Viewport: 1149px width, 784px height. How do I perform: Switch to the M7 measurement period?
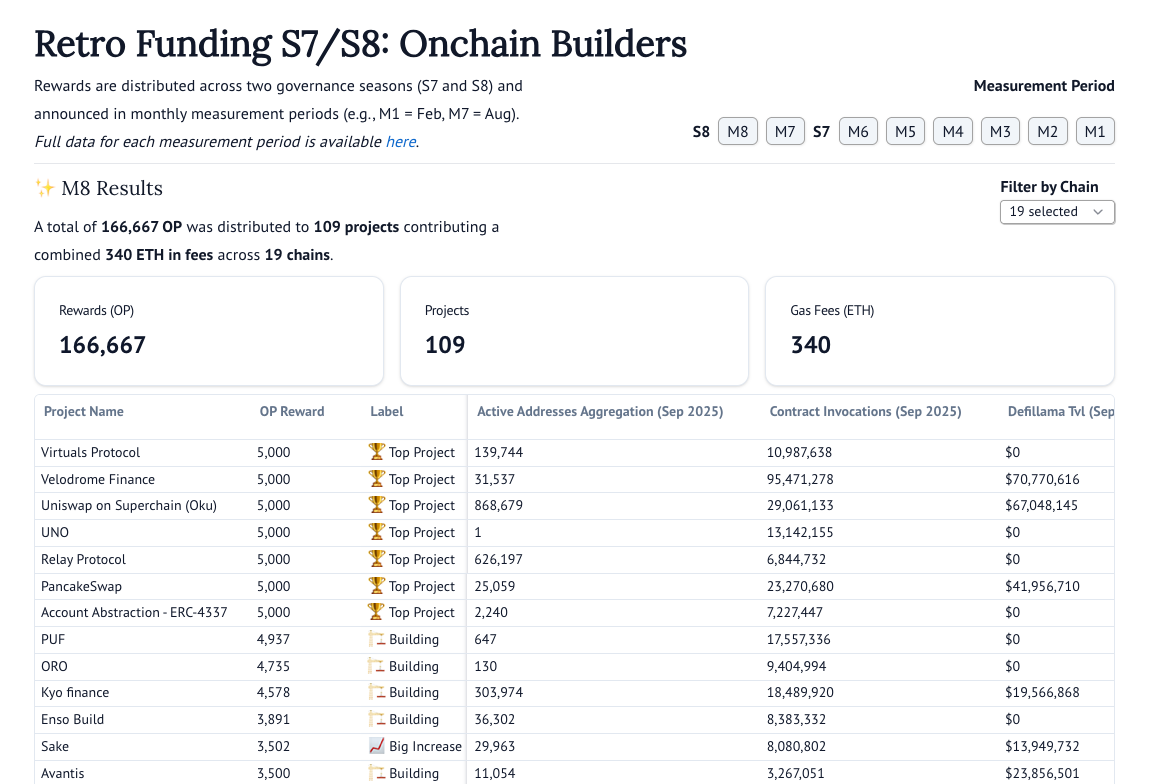click(785, 131)
